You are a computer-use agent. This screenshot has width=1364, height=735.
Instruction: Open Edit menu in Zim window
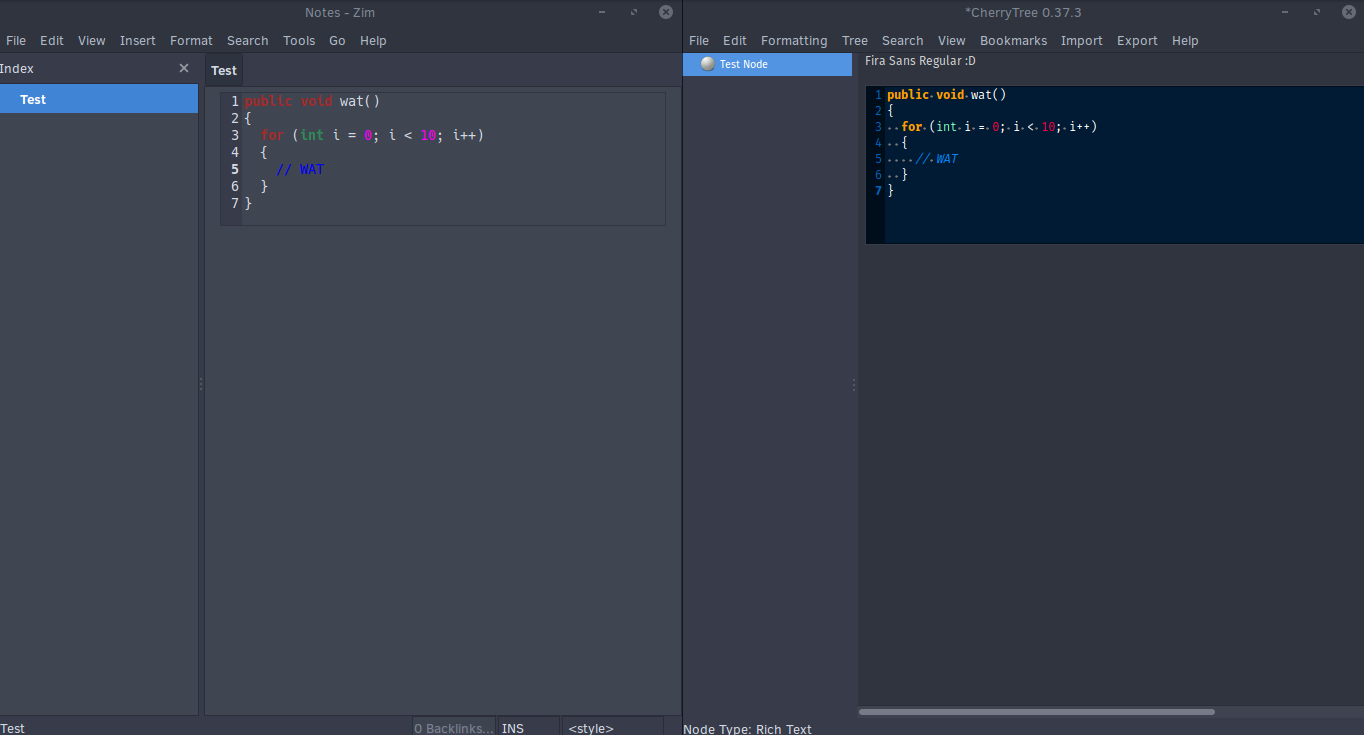(52, 41)
